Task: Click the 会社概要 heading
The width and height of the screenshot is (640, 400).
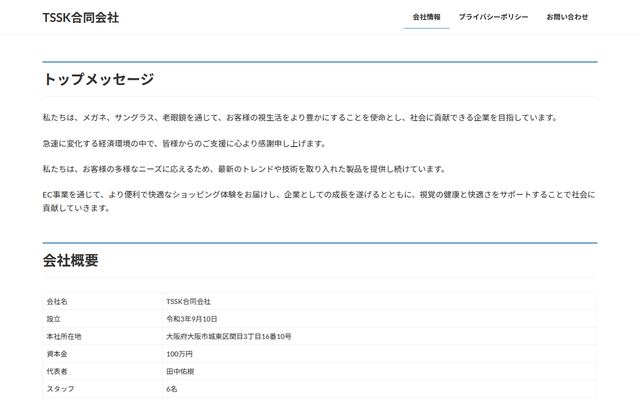Action: (71, 260)
